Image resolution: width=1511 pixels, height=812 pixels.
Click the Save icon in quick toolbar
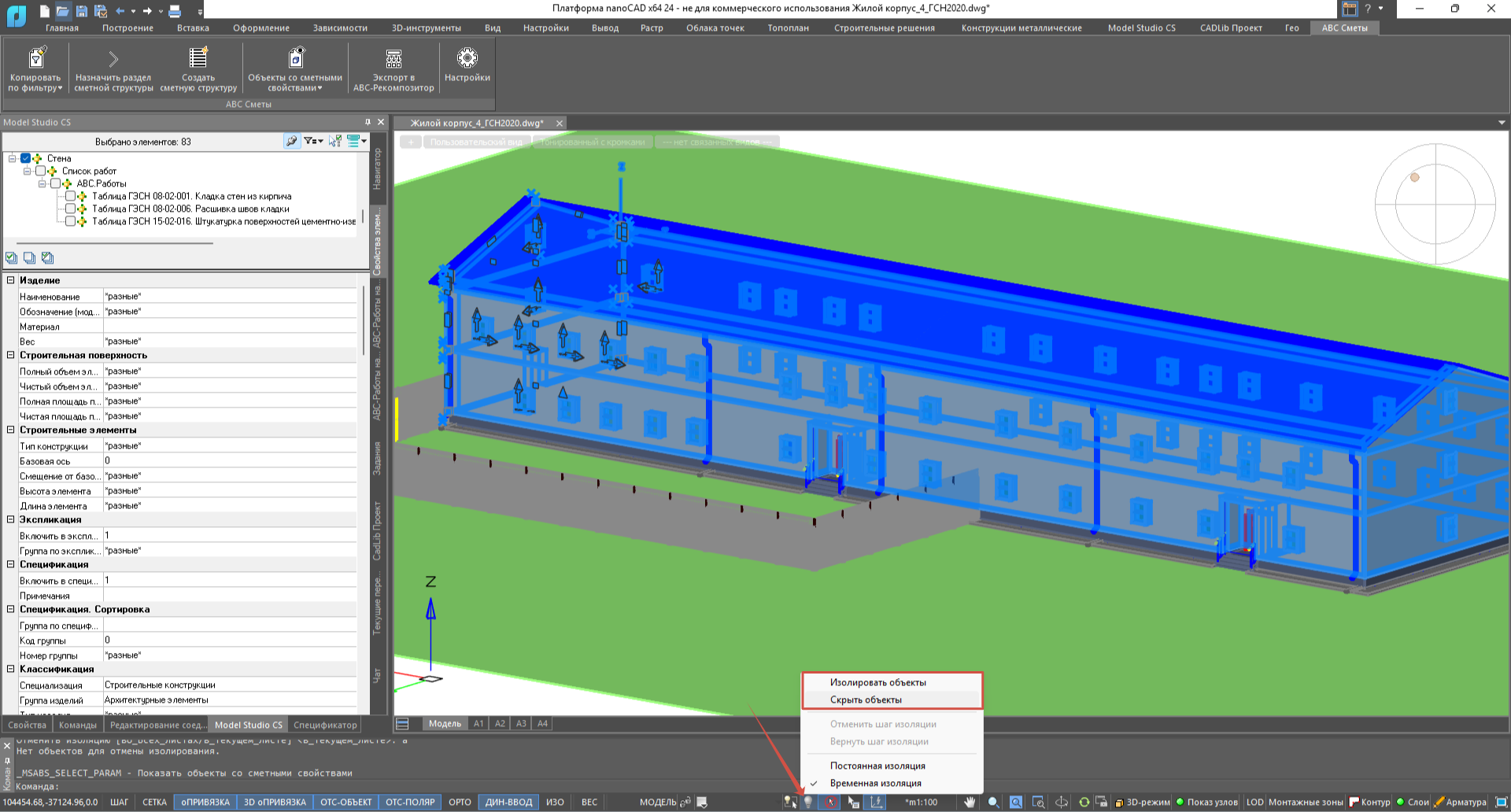(82, 11)
